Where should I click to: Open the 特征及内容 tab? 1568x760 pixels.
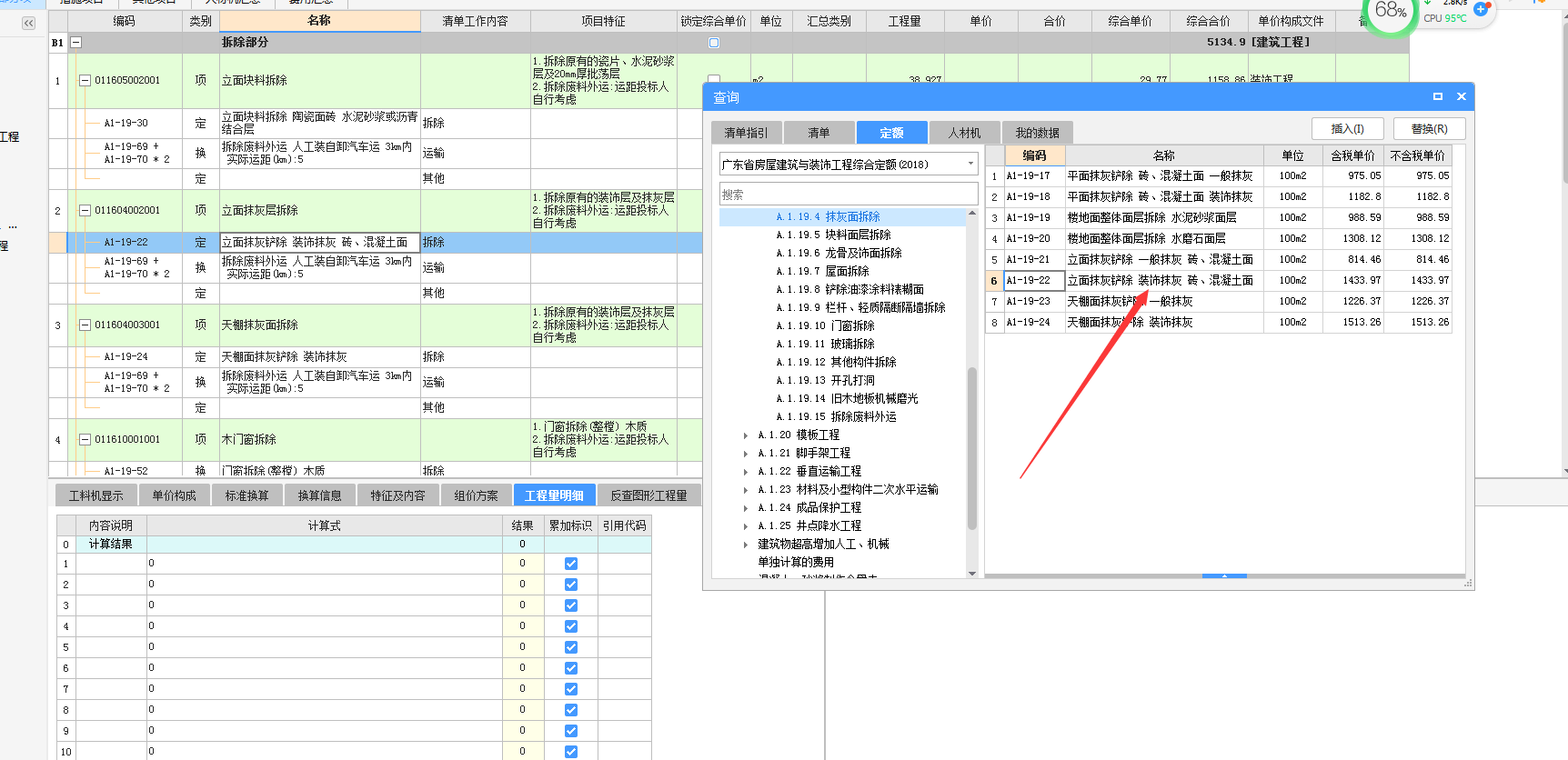pyautogui.click(x=397, y=495)
